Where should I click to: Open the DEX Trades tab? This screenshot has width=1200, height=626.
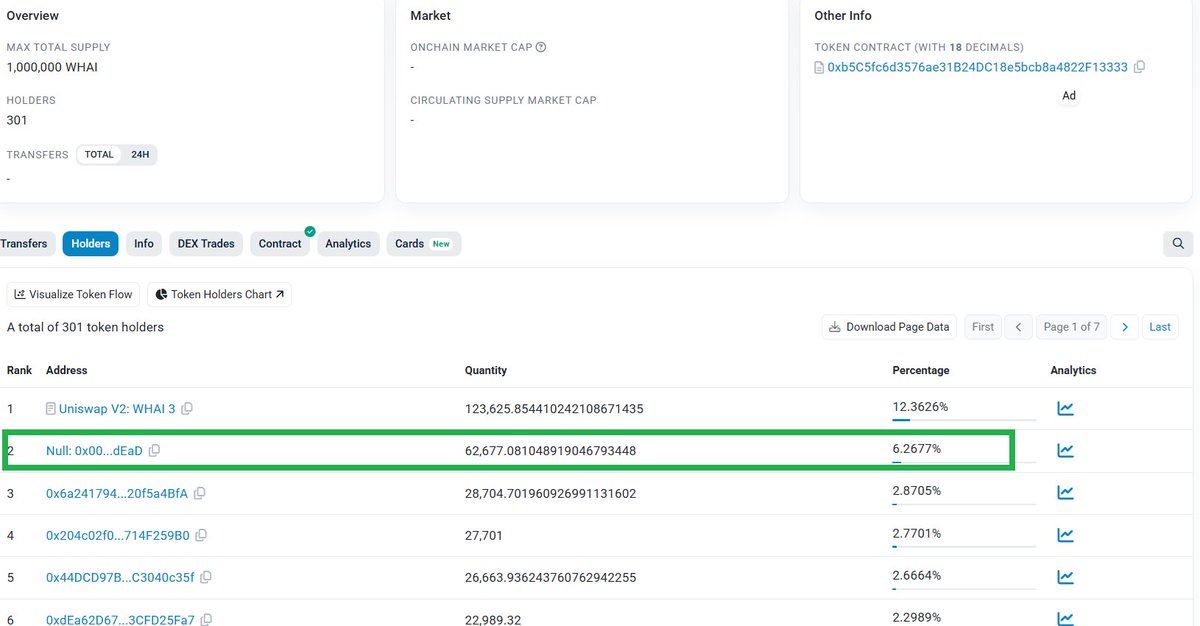(x=206, y=244)
